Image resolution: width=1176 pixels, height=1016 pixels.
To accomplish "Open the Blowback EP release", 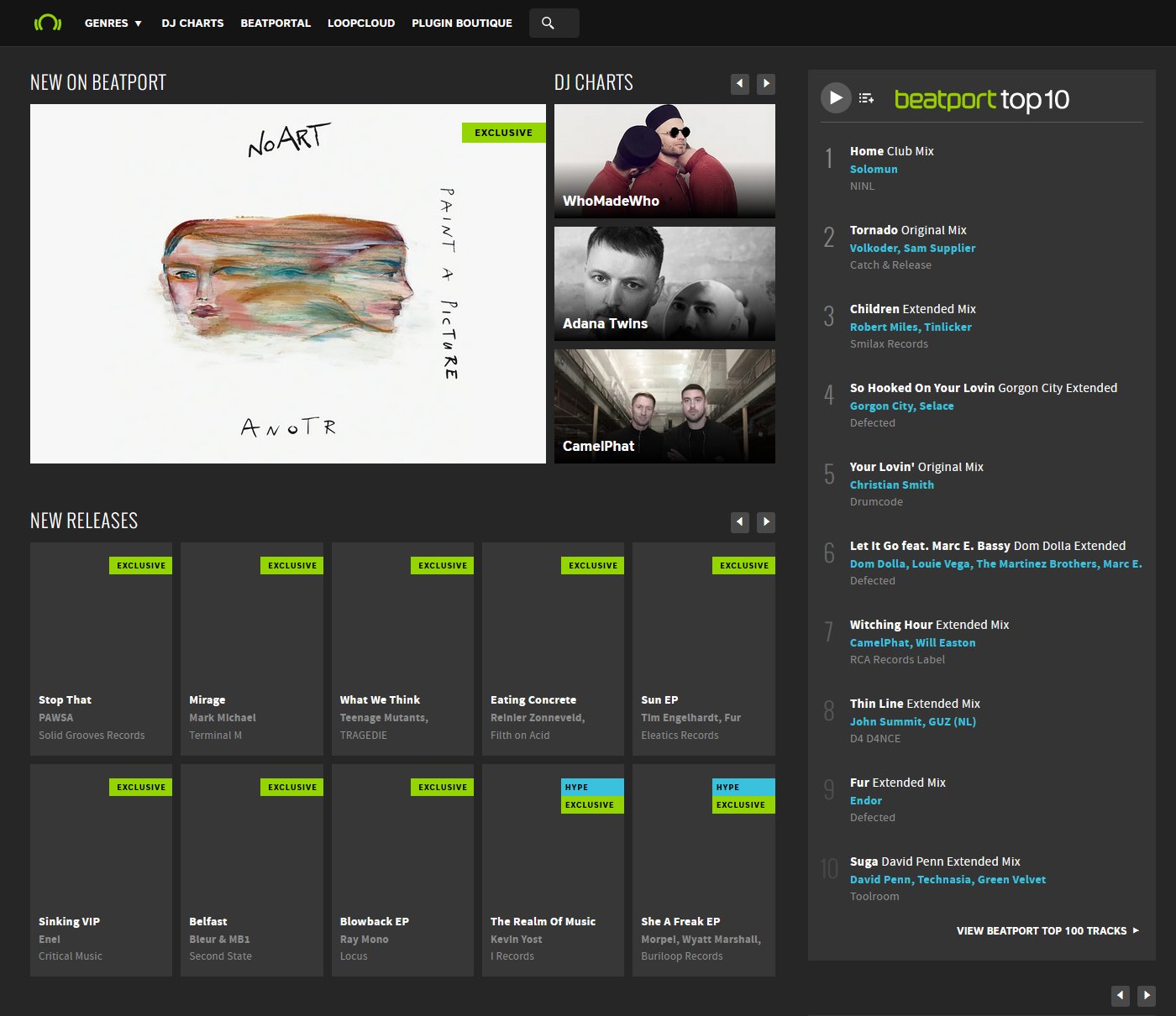I will [375, 921].
